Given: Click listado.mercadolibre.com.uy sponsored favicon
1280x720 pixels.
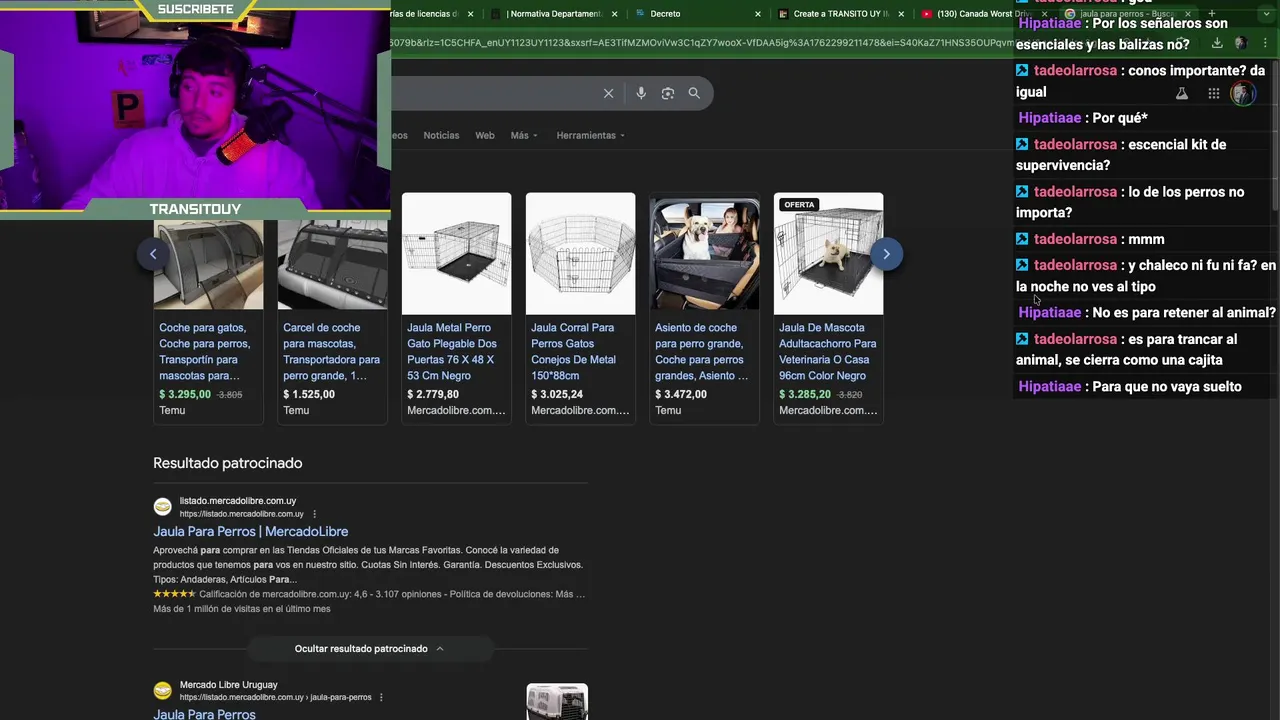Looking at the screenshot, I should pos(162,507).
